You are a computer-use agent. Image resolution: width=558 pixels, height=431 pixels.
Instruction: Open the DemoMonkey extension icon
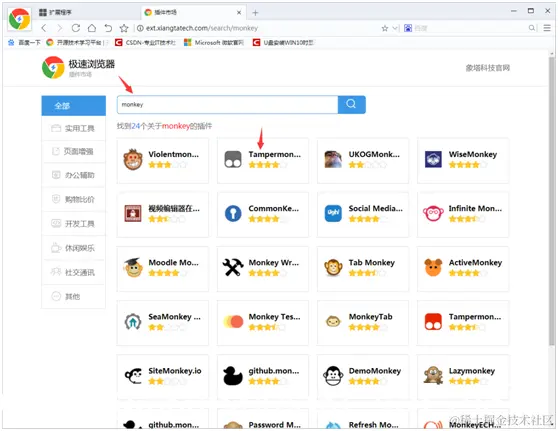333,376
